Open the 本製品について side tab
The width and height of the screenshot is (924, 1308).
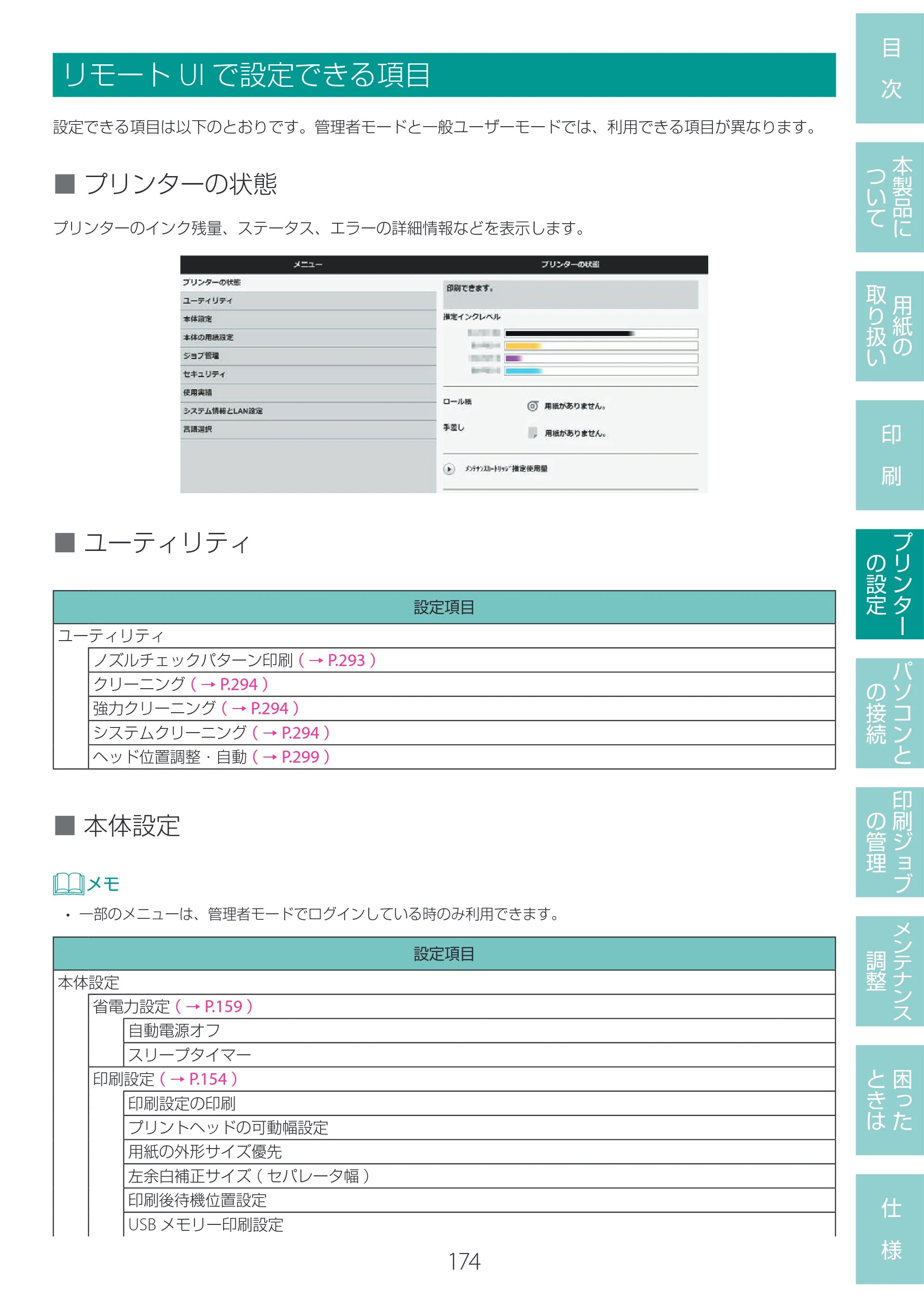(x=889, y=197)
